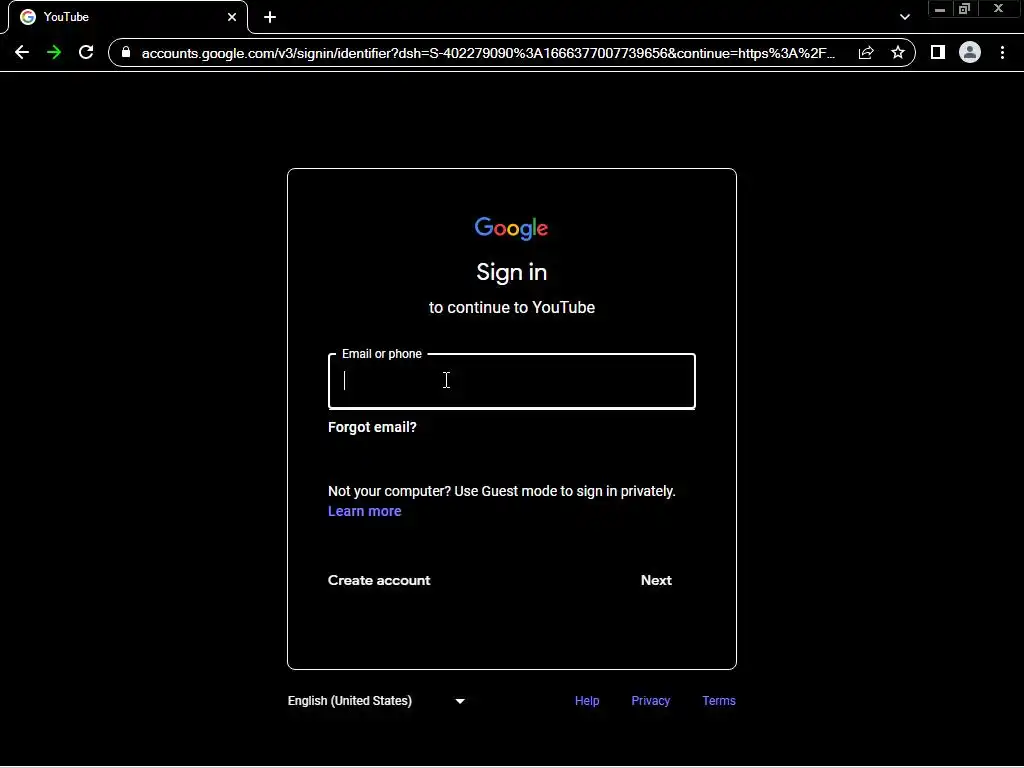The width and height of the screenshot is (1024, 768).
Task: Open the English (United States) language dropdown
Action: click(377, 701)
